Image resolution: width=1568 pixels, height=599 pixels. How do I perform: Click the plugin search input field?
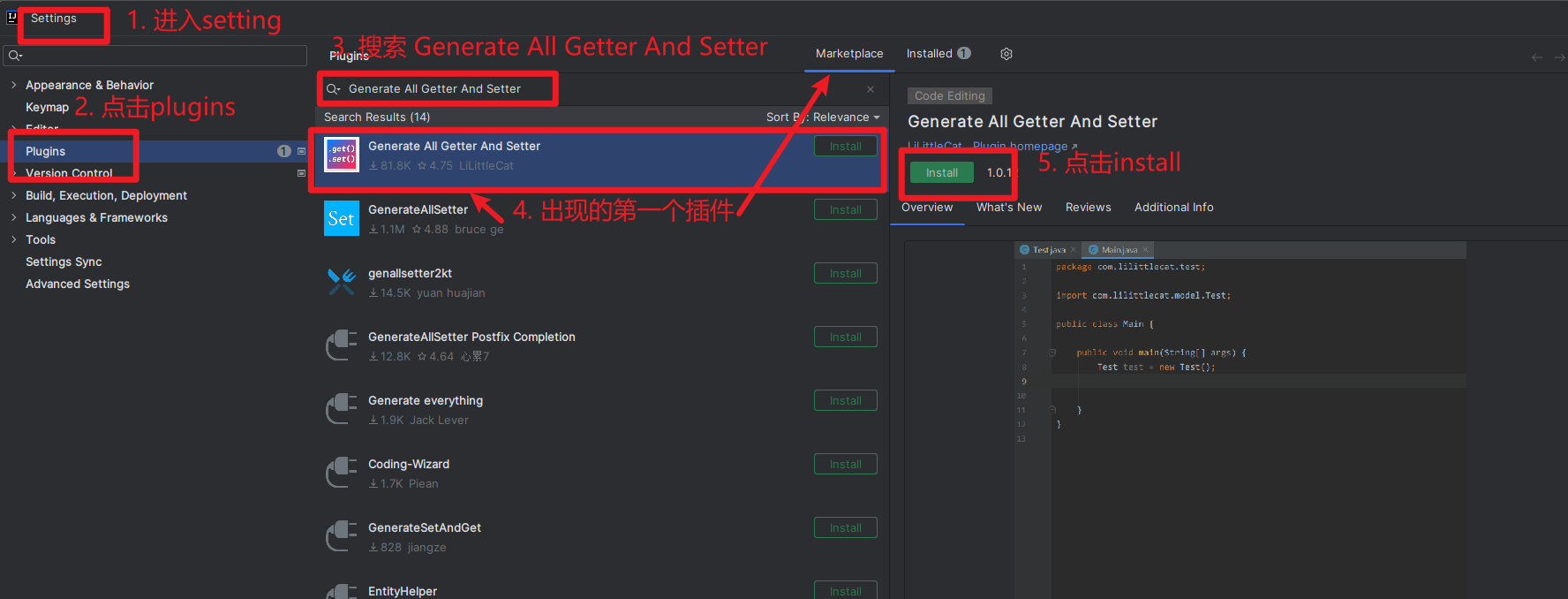(x=600, y=89)
